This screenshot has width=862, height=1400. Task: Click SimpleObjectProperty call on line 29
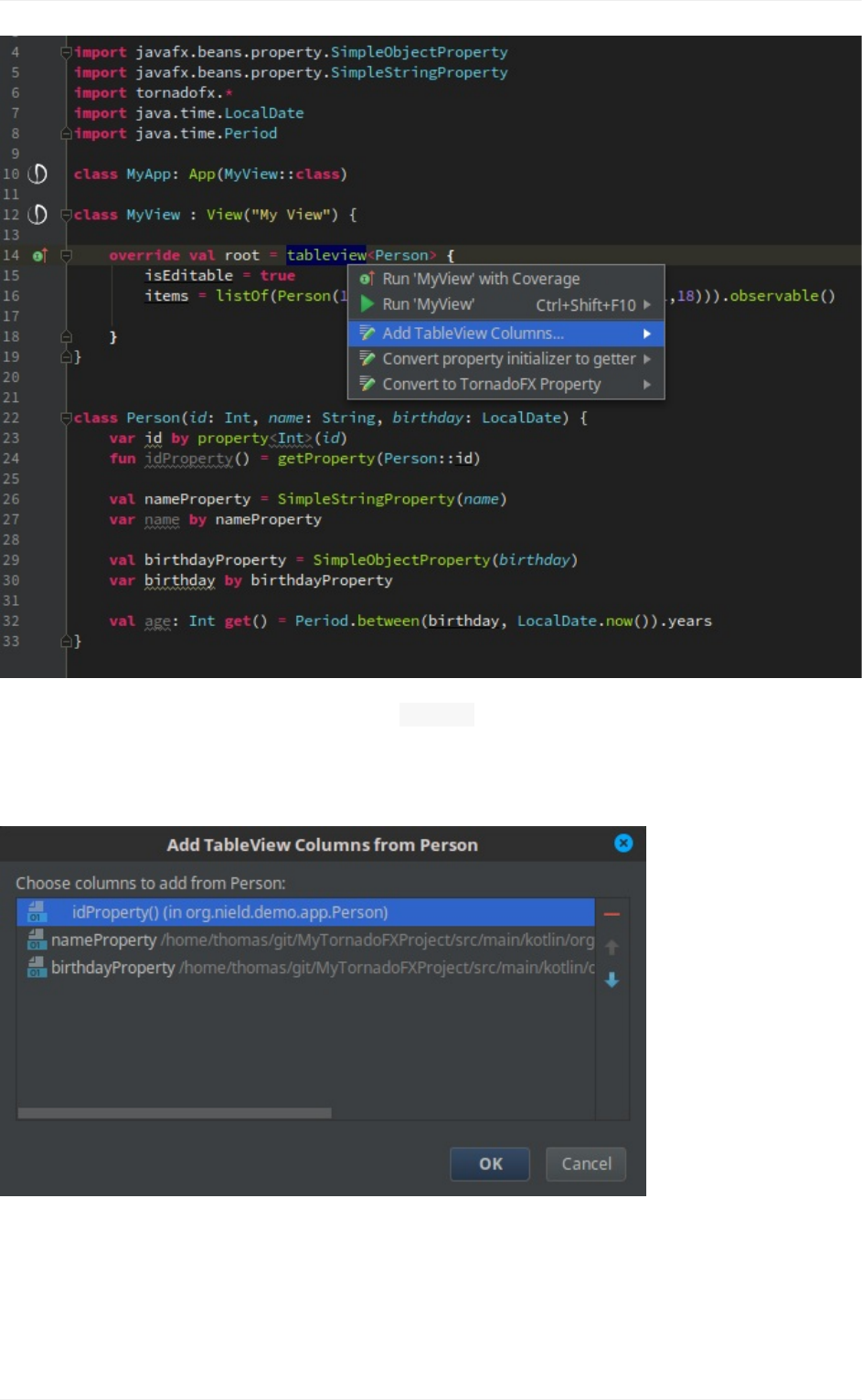401,560
